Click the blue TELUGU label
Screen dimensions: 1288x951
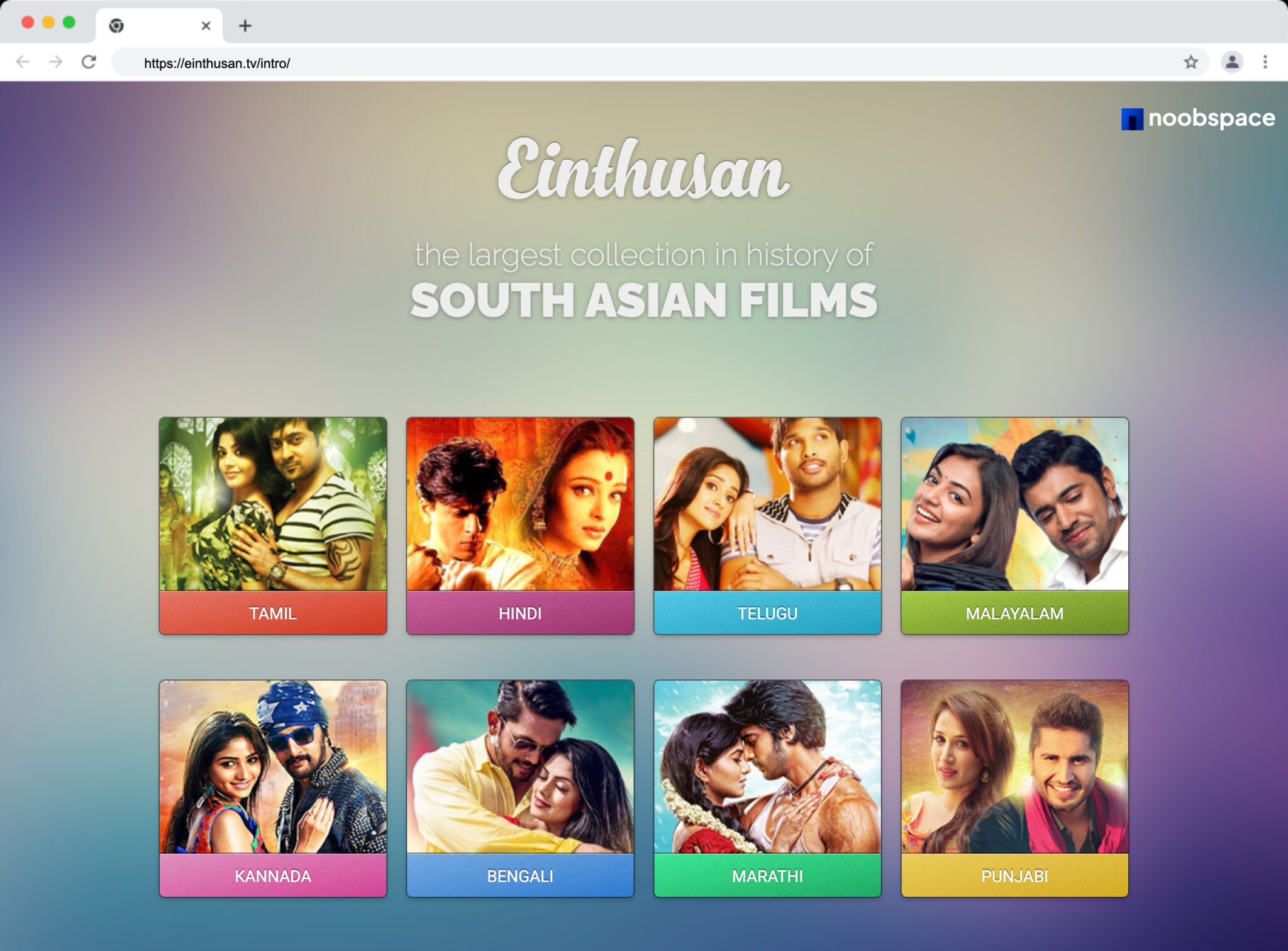[x=767, y=613]
